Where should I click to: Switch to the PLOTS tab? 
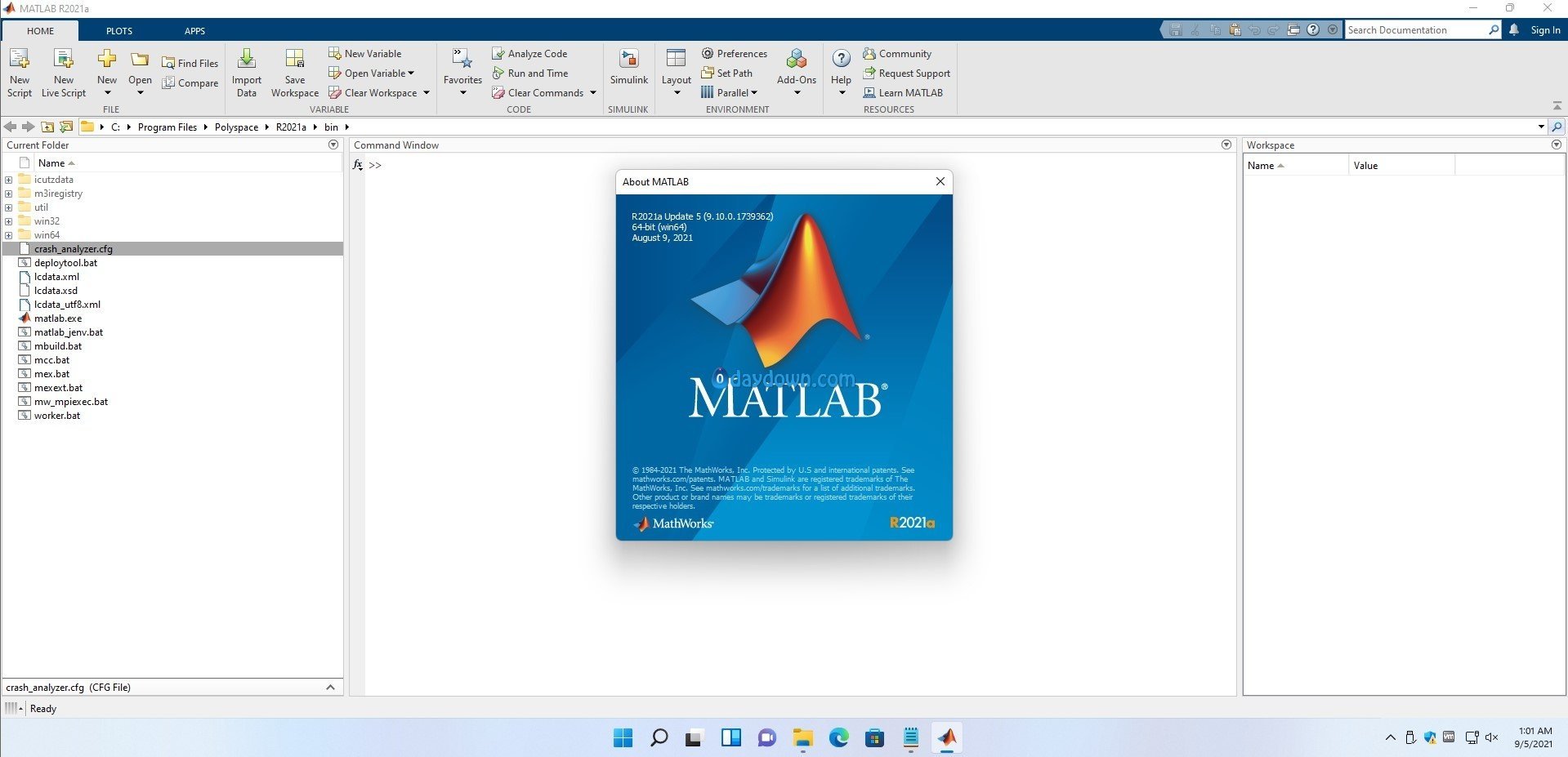[119, 31]
